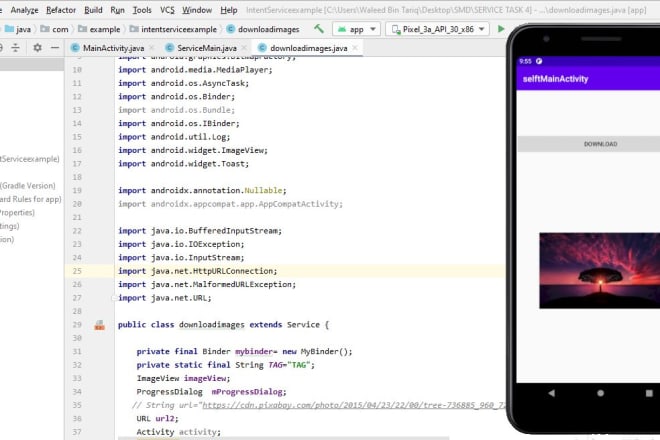660x440 pixels.
Task: Open the VCS menu
Action: click(167, 10)
